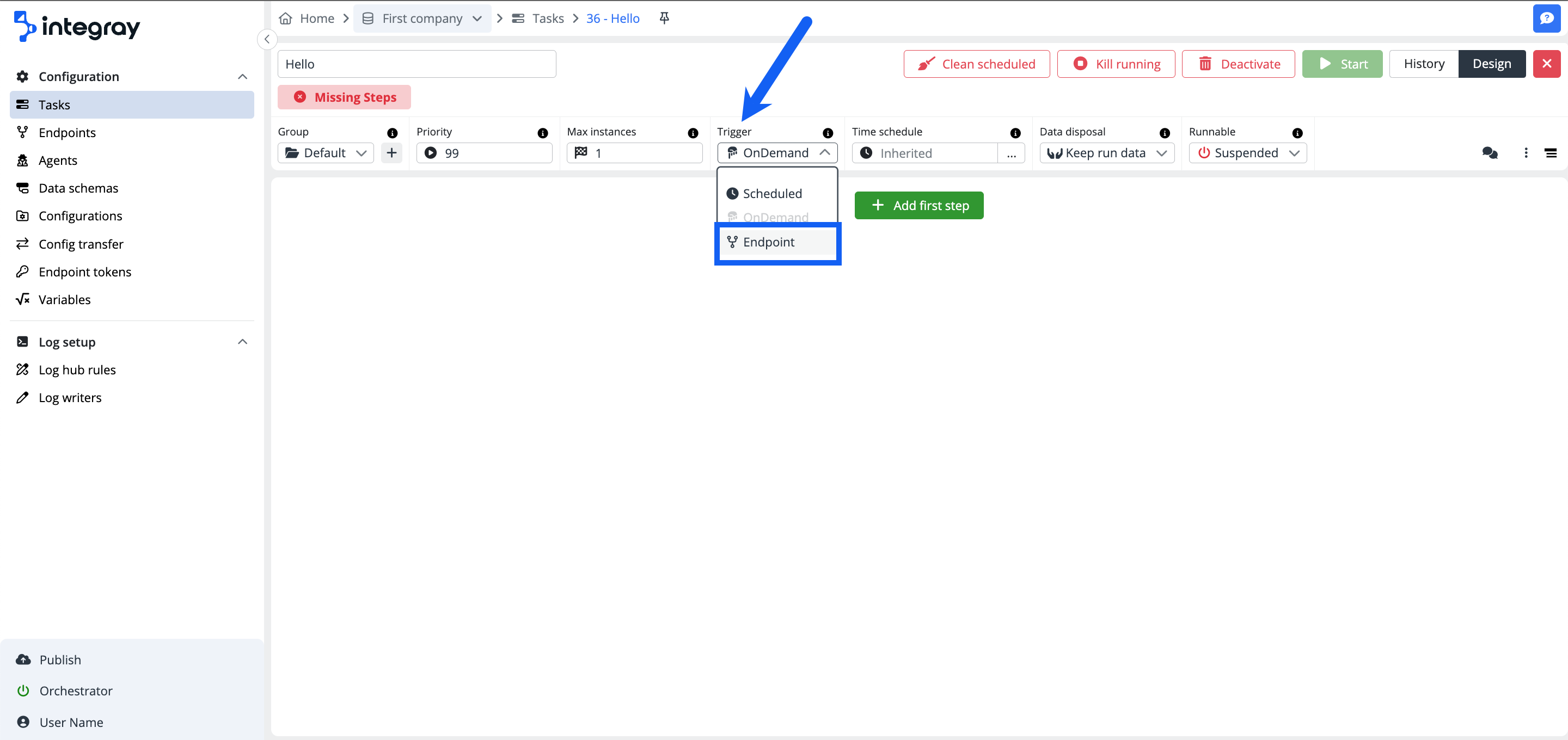The width and height of the screenshot is (1568, 740).
Task: Click the Add first step button
Action: (x=918, y=205)
